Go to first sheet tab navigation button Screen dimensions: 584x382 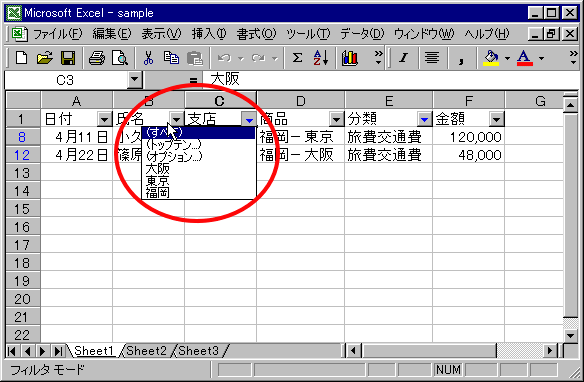(12, 351)
